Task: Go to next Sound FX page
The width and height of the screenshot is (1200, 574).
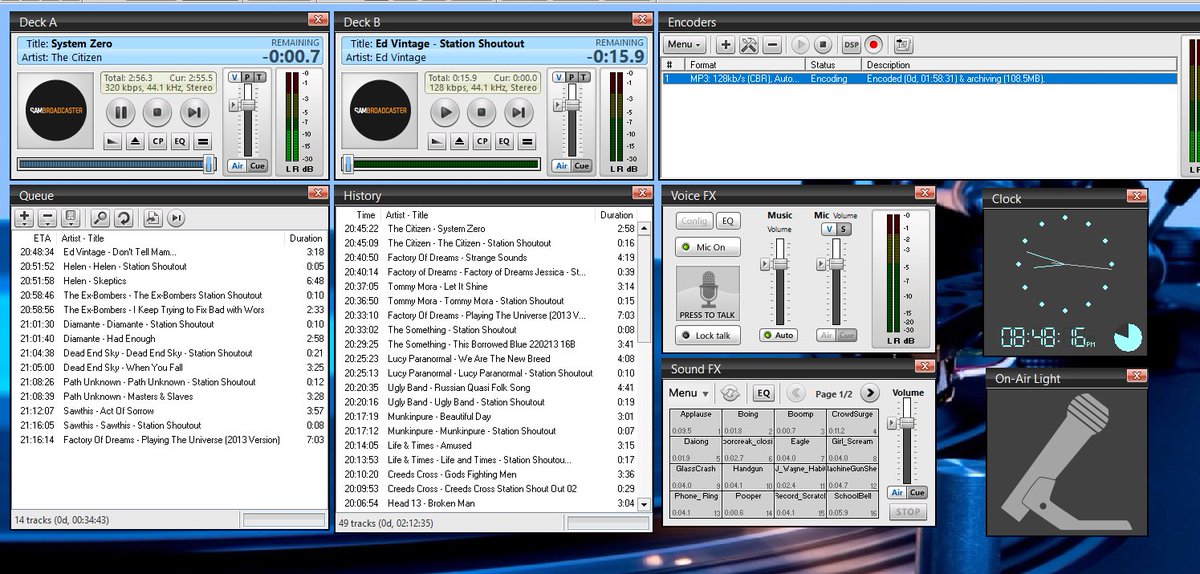Action: [869, 393]
